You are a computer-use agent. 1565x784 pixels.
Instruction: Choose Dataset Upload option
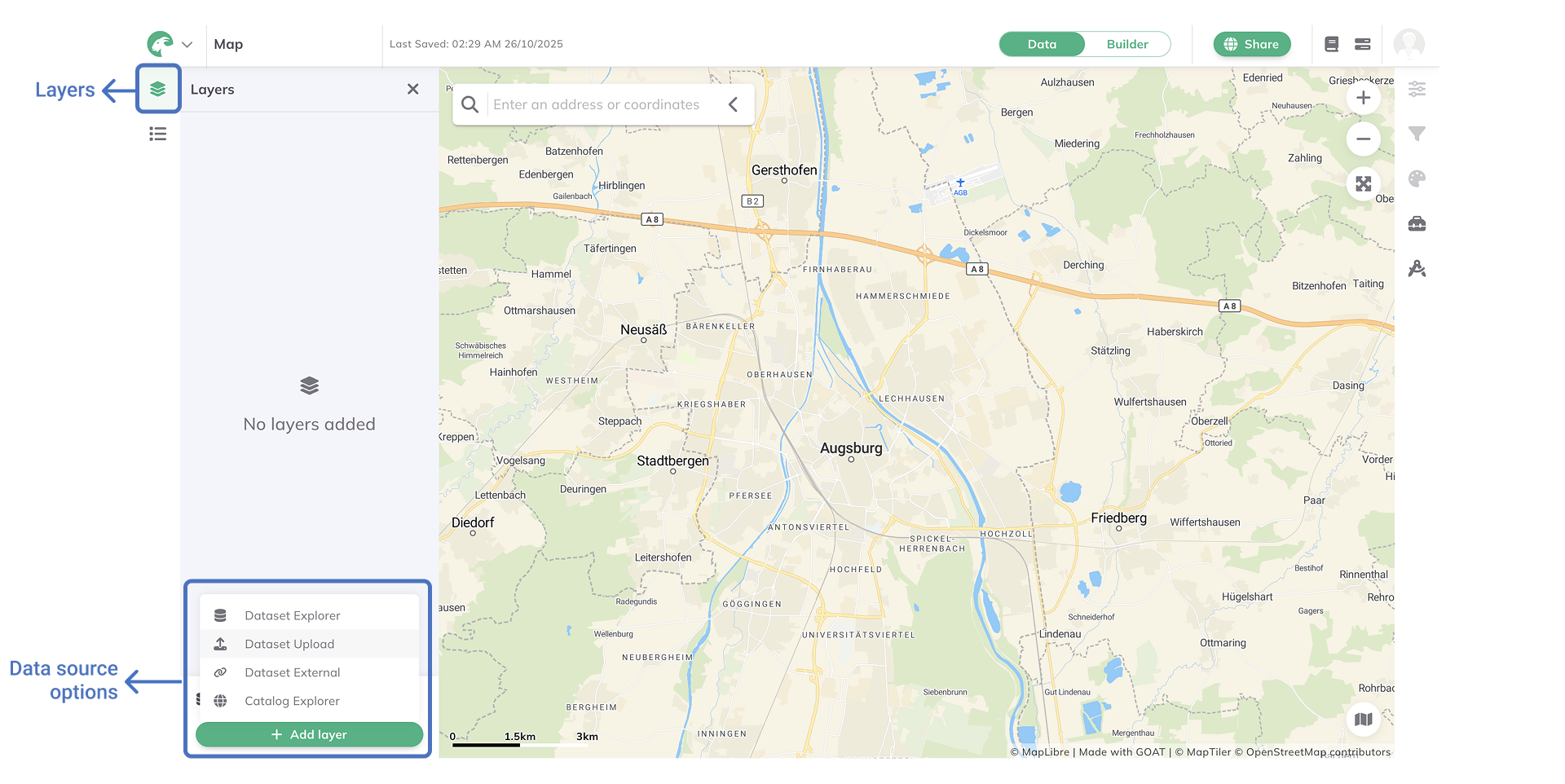tap(289, 644)
